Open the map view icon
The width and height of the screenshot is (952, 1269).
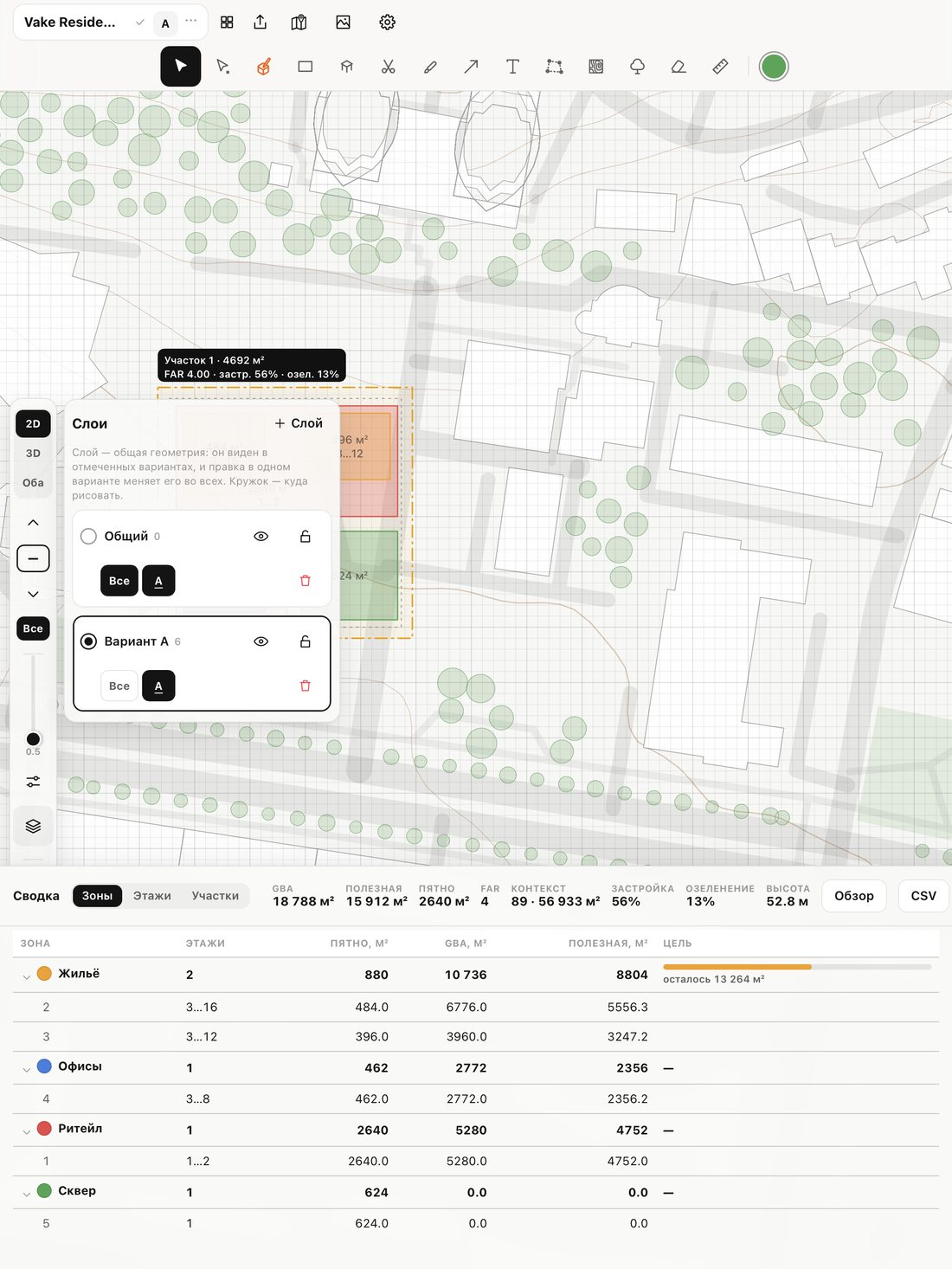tap(299, 23)
